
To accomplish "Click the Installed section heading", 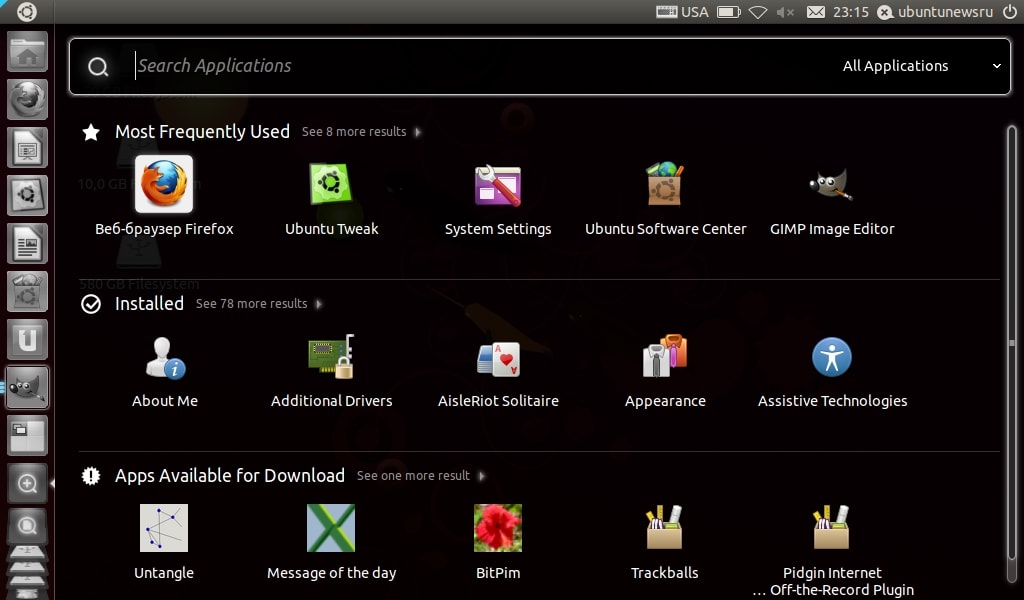I will coord(150,304).
